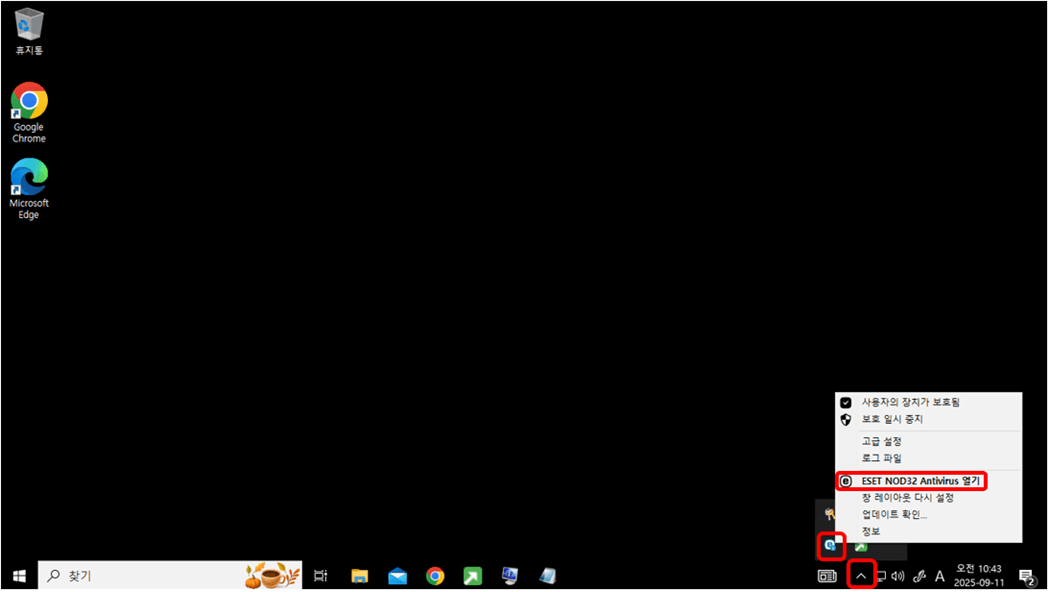Select '업데이트 확인...' in the ESET menu
Image resolution: width=1050 pixels, height=592 pixels.
(x=894, y=514)
